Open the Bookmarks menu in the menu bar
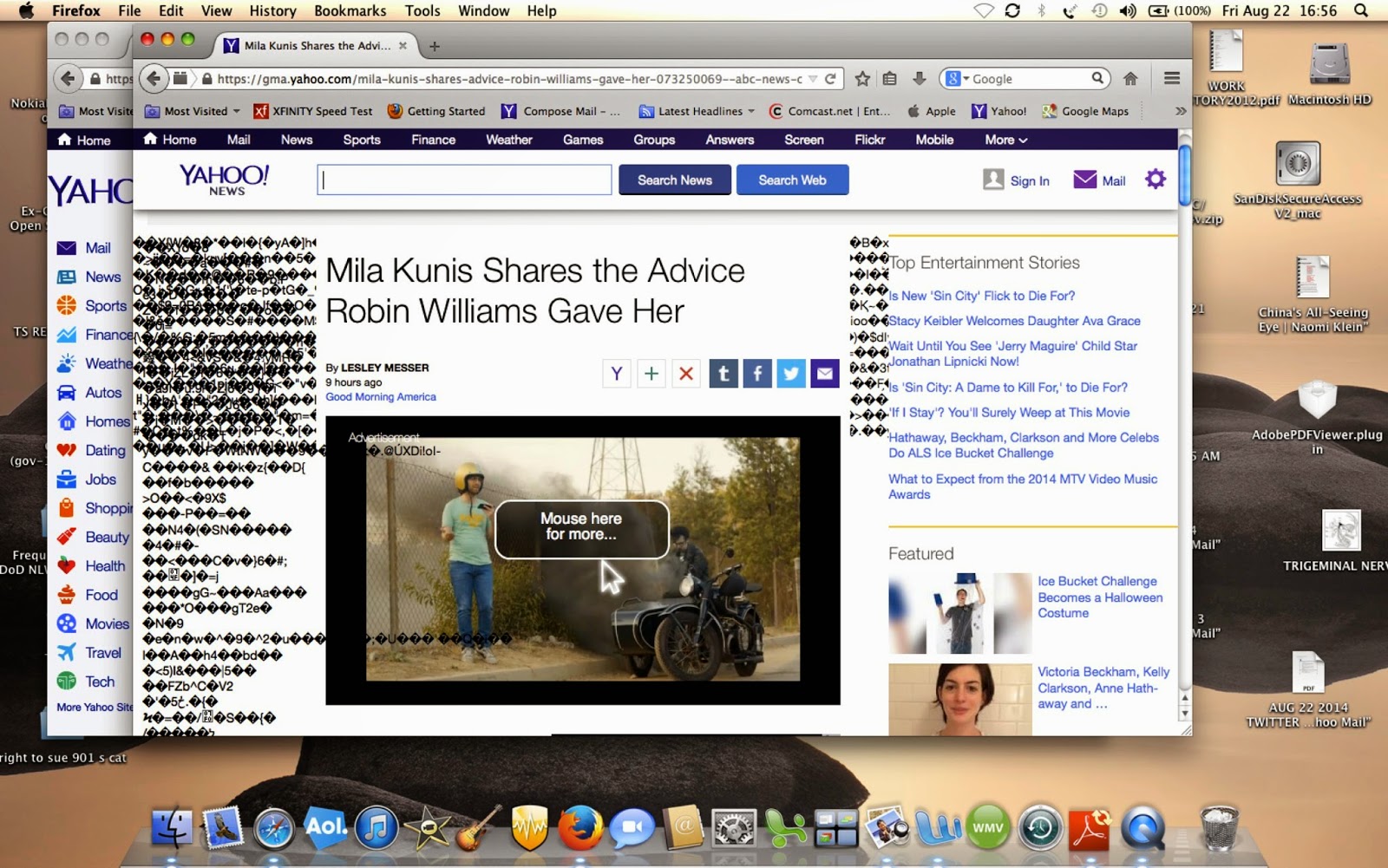Image resolution: width=1388 pixels, height=868 pixels. click(x=350, y=10)
